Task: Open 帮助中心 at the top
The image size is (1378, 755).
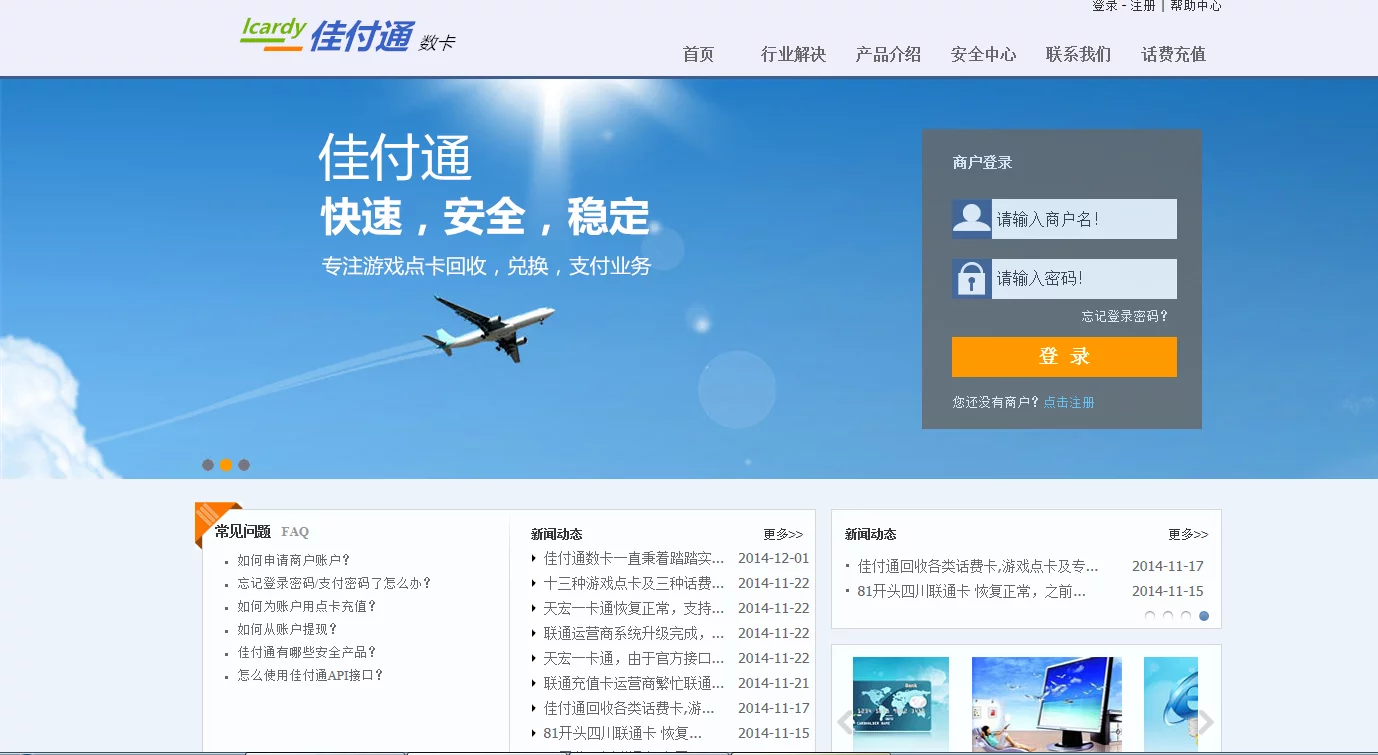Action: pyautogui.click(x=1196, y=5)
